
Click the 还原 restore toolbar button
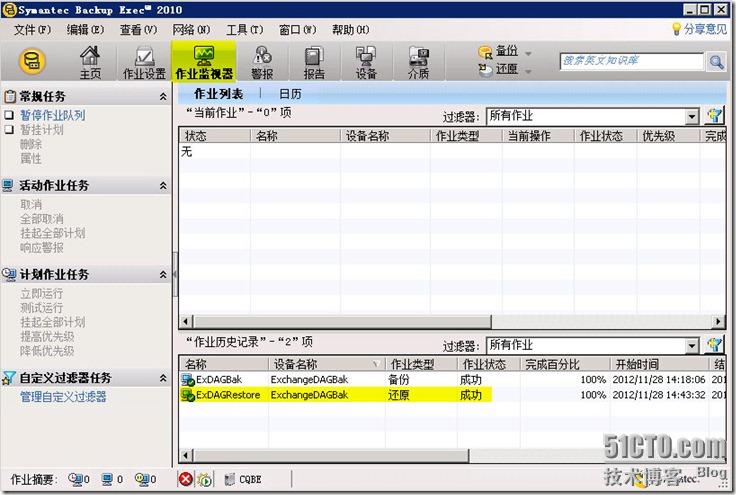[498, 69]
